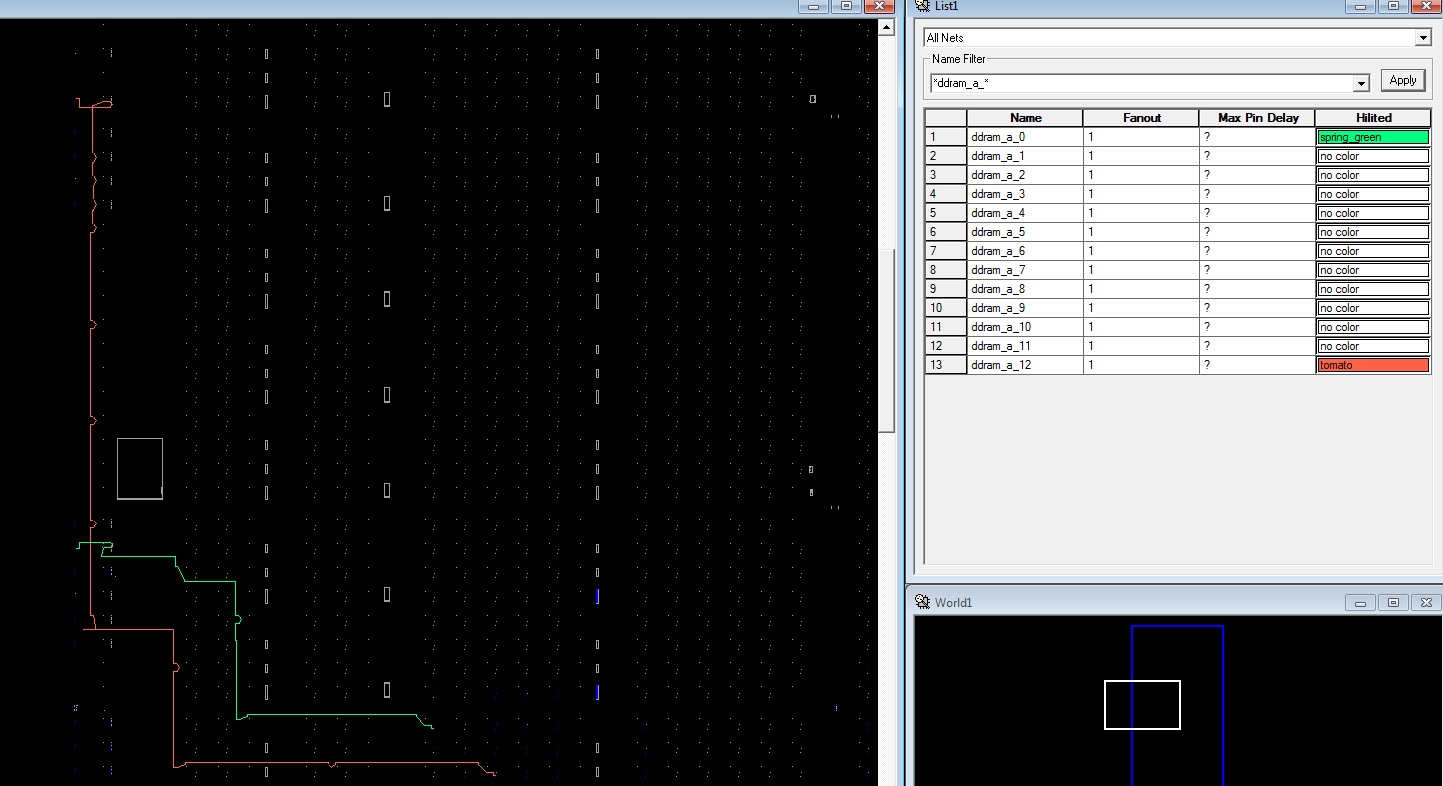Set highlight color for ddram_a_1 row
The height and width of the screenshot is (786, 1443).
1373,156
